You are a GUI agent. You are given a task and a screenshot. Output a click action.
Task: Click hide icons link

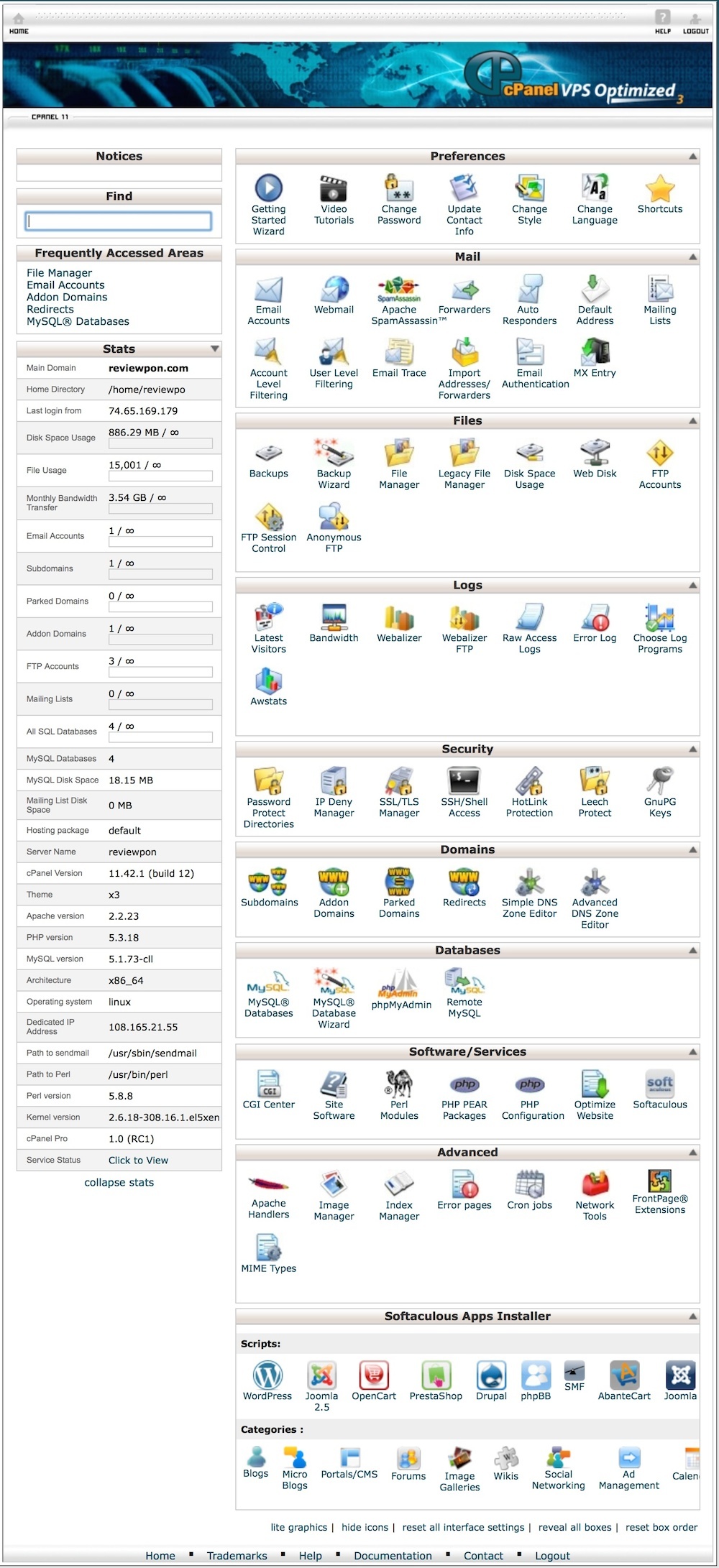[365, 1527]
